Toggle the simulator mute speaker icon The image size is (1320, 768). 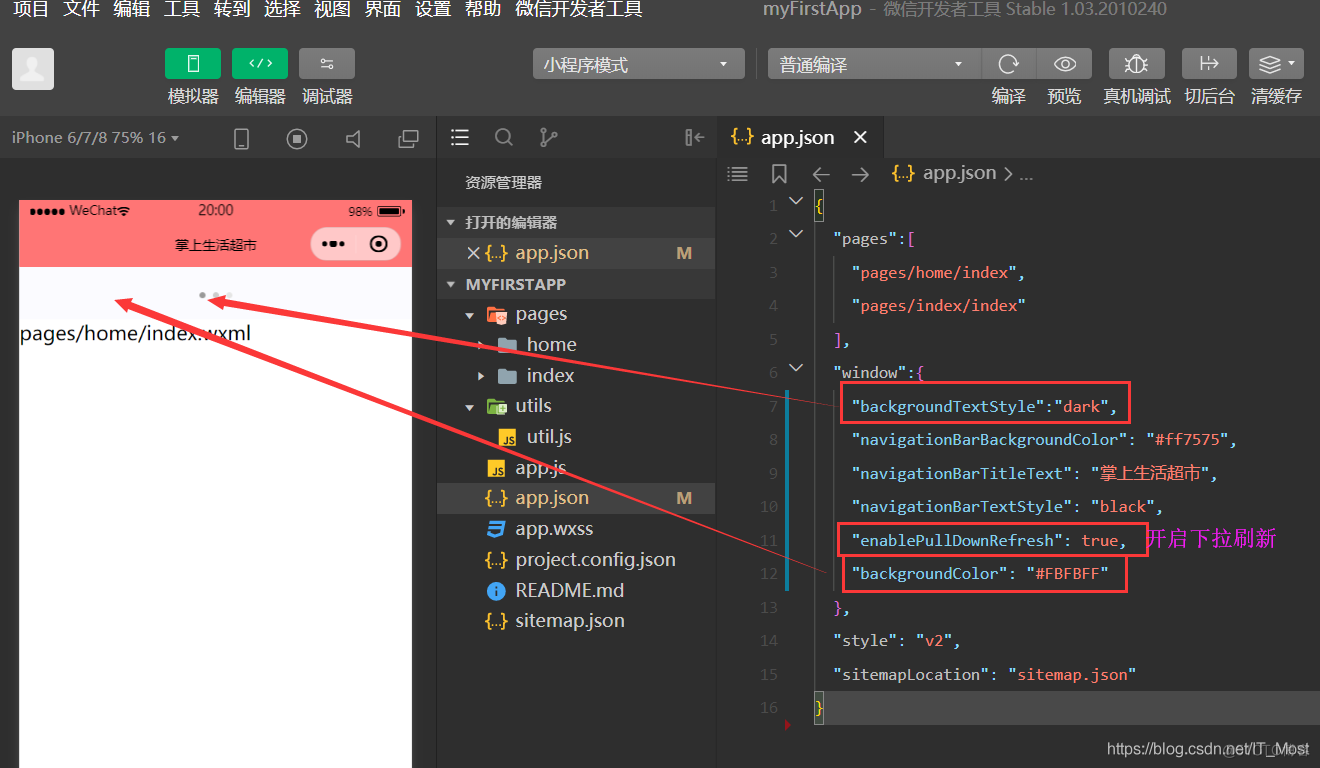tap(353, 139)
